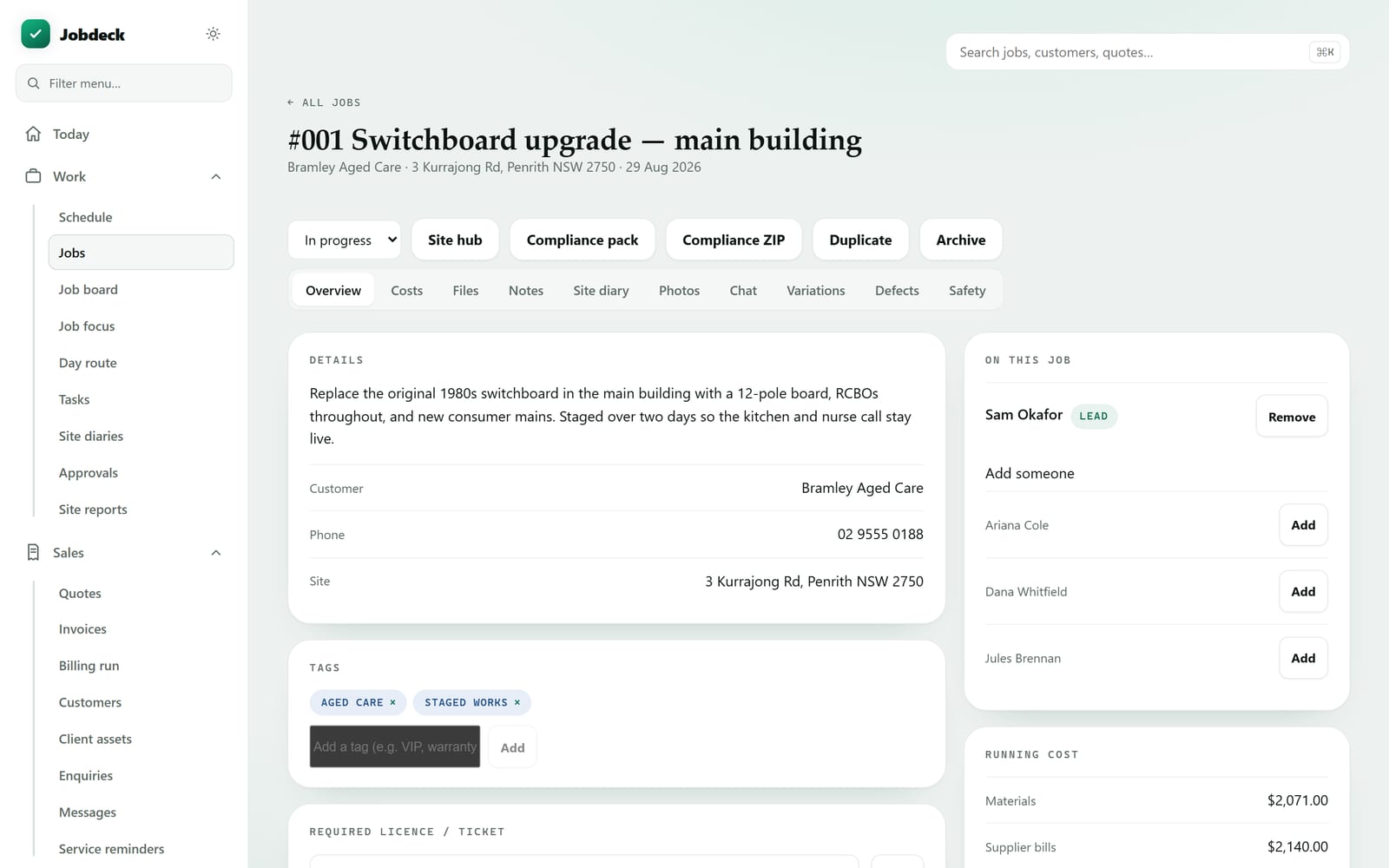The image size is (1389, 868).
Task: Open the Photos tab
Action: pyautogui.click(x=679, y=290)
